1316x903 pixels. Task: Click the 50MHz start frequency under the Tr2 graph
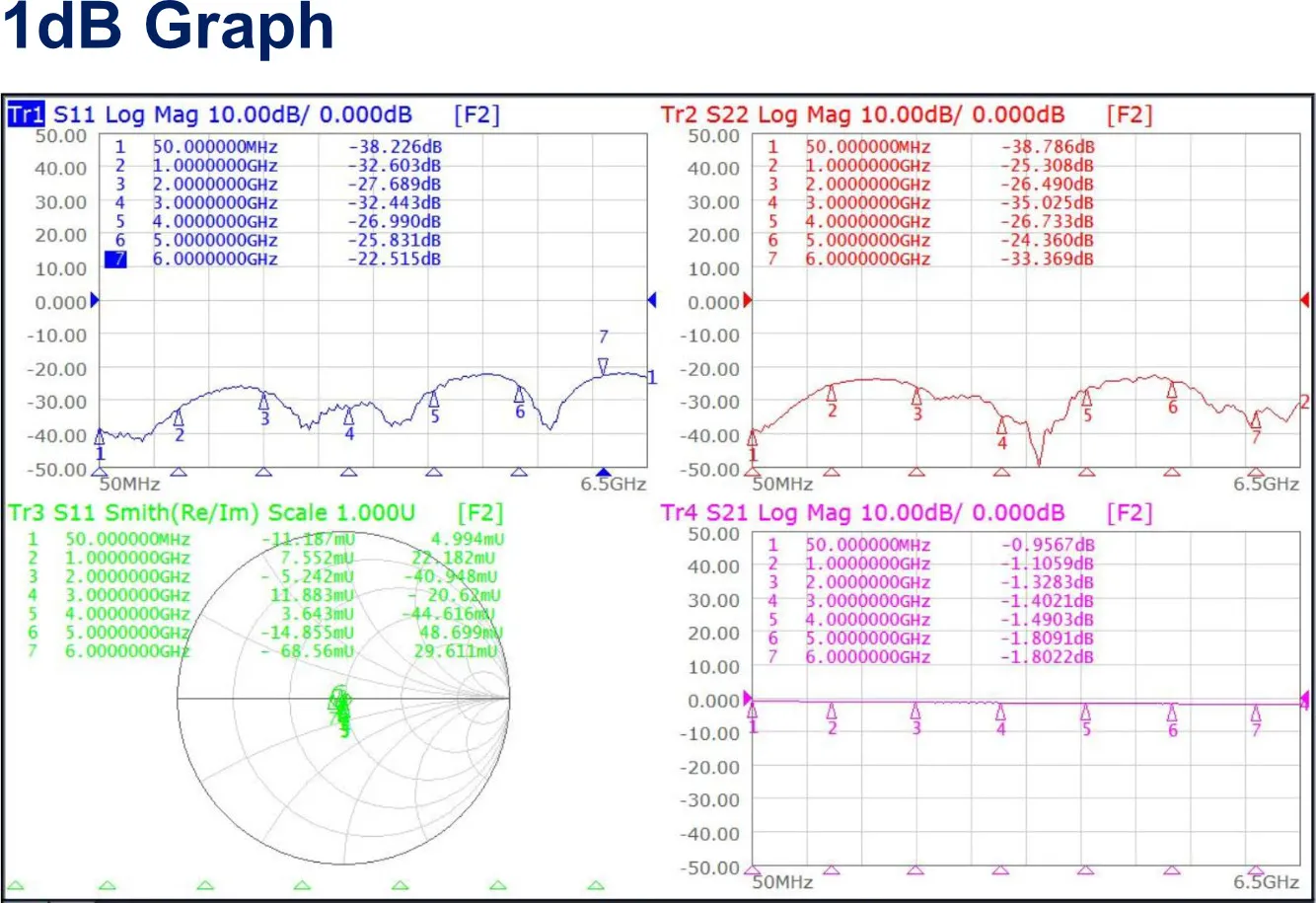click(783, 485)
